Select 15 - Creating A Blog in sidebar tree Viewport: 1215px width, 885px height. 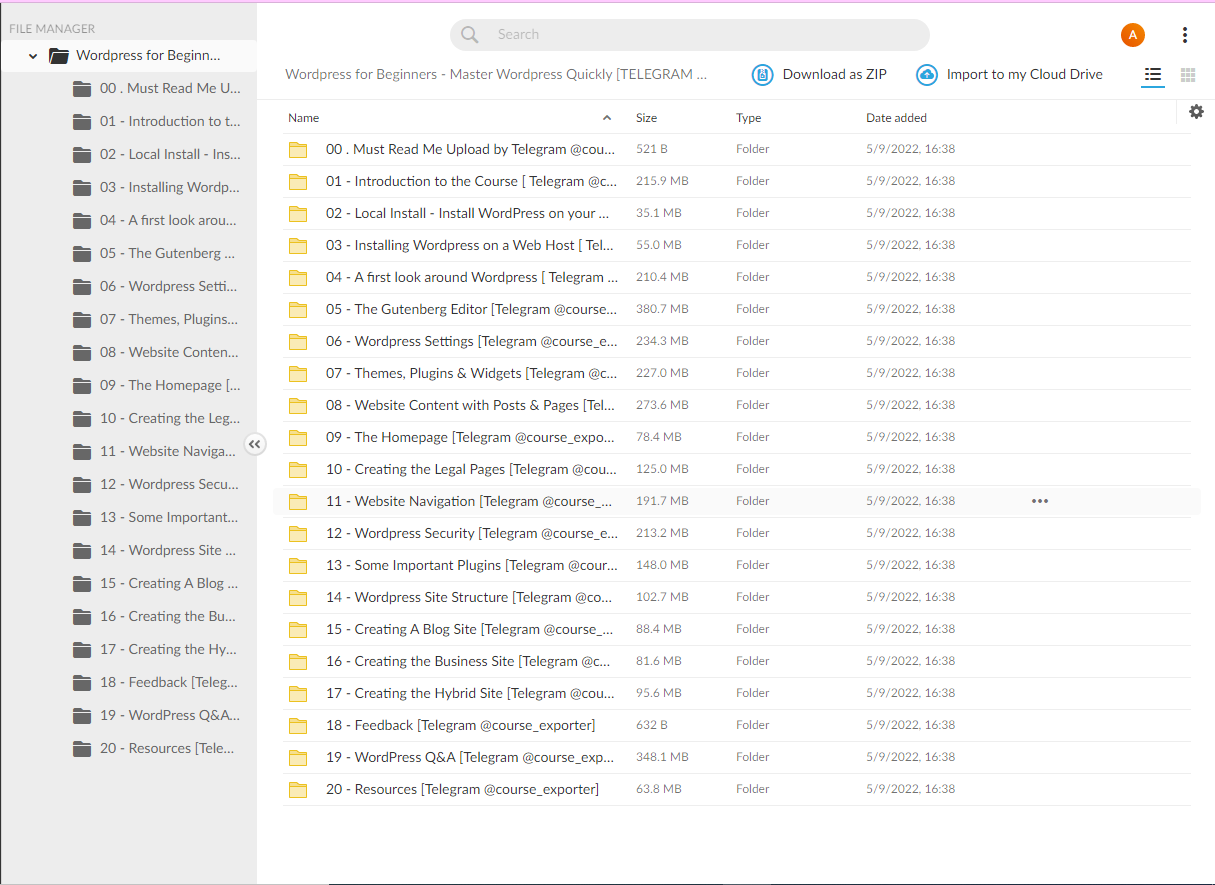point(169,583)
